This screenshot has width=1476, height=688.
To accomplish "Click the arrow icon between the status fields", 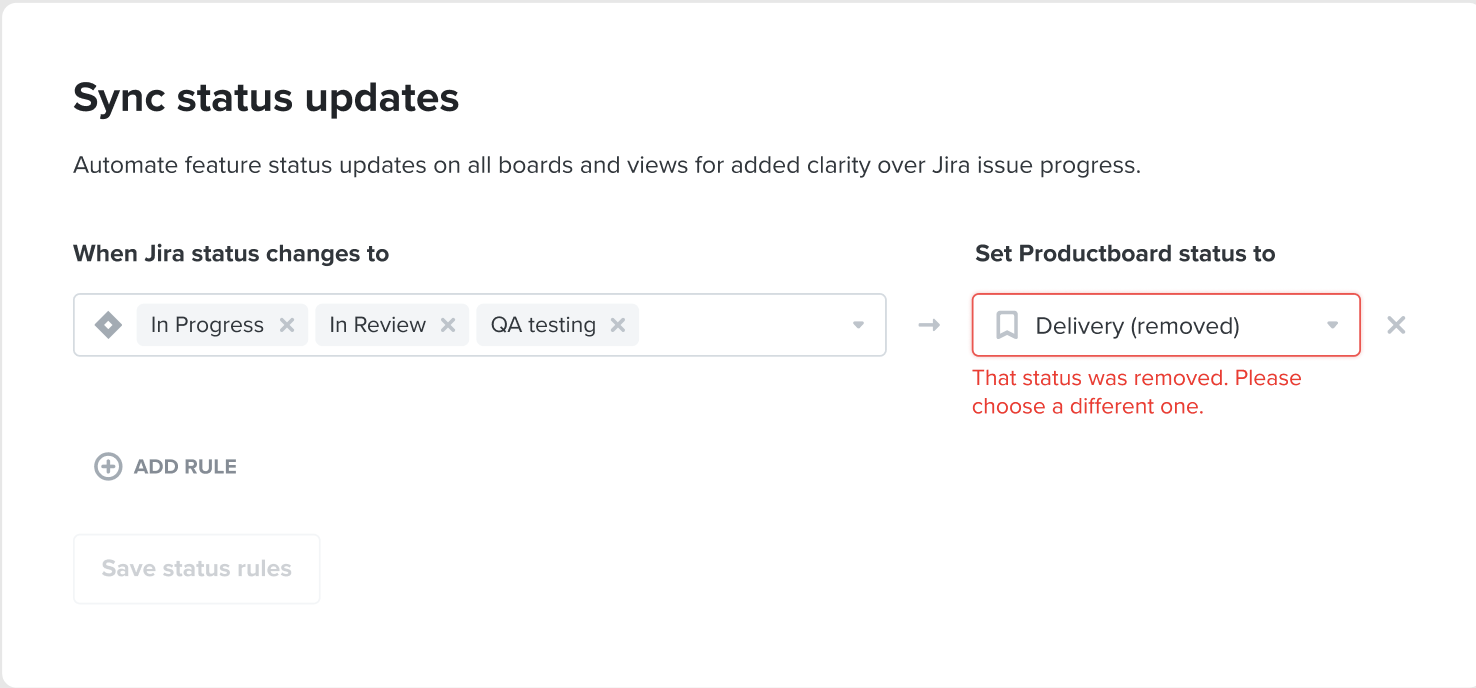I will (x=929, y=324).
